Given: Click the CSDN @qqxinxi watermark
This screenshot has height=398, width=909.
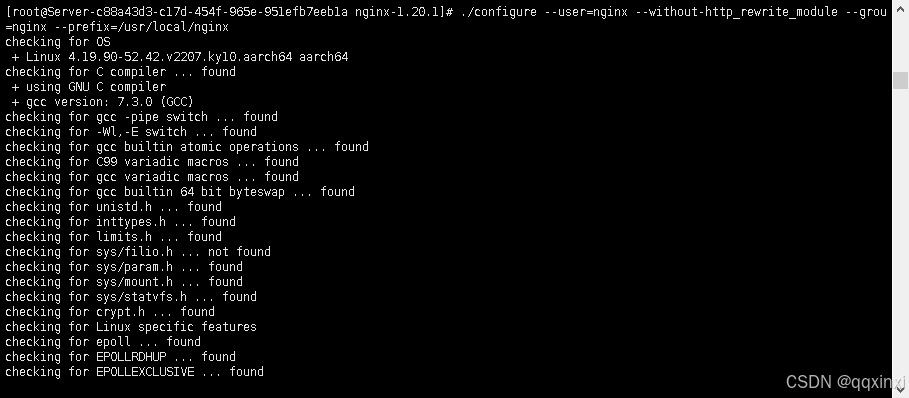Looking at the screenshot, I should click(845, 382).
